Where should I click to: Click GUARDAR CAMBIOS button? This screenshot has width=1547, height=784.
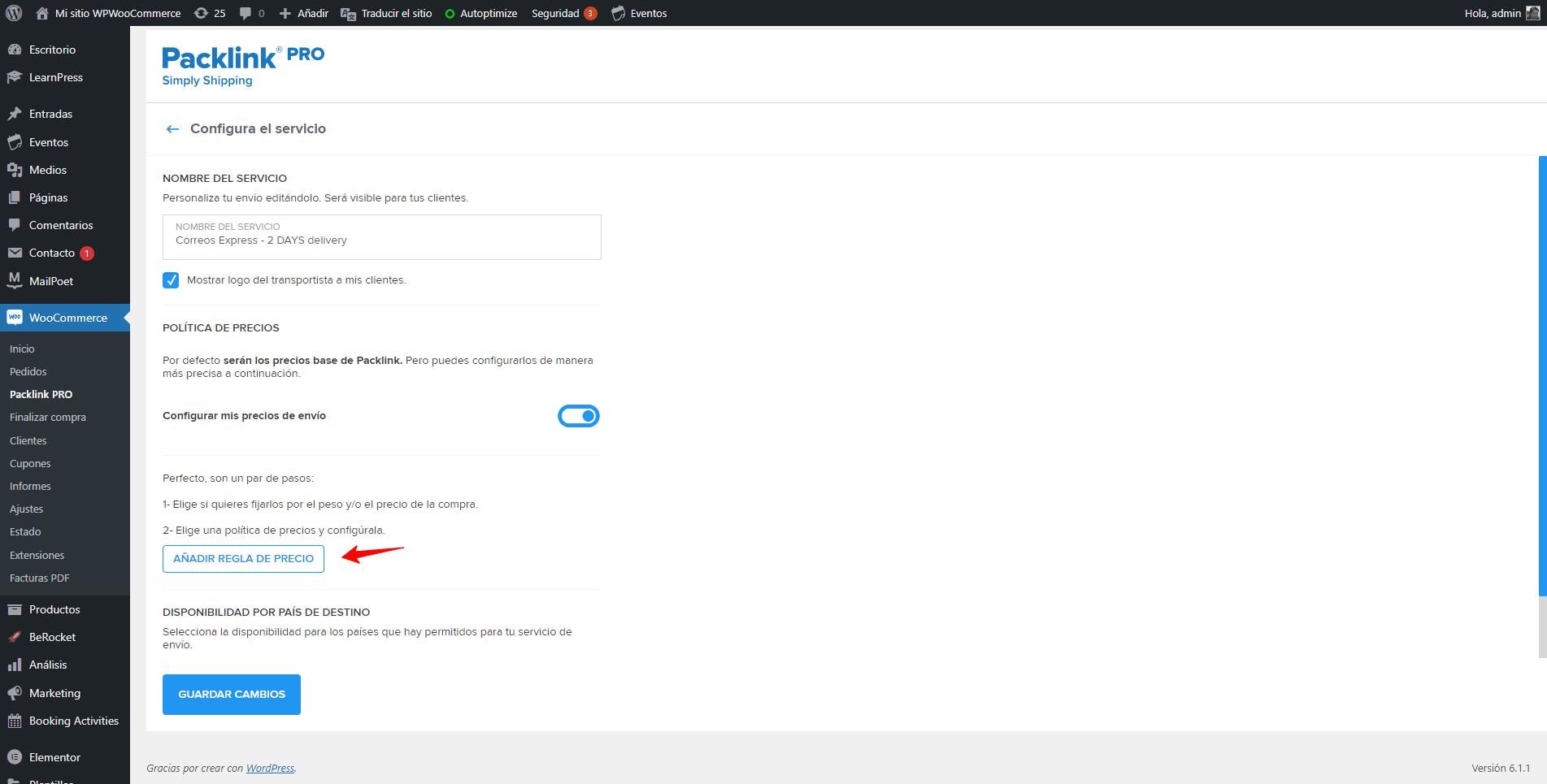(x=232, y=695)
